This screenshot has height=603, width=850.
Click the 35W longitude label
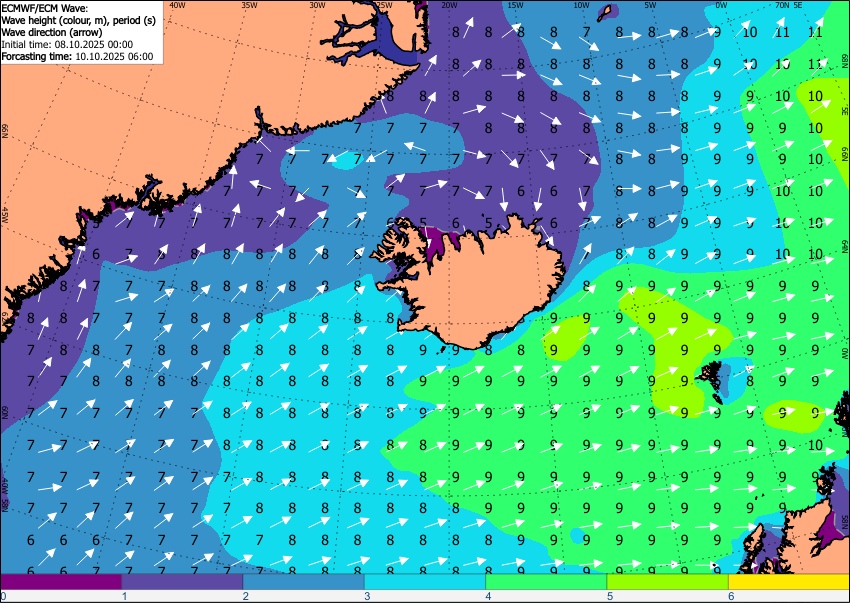click(249, 5)
